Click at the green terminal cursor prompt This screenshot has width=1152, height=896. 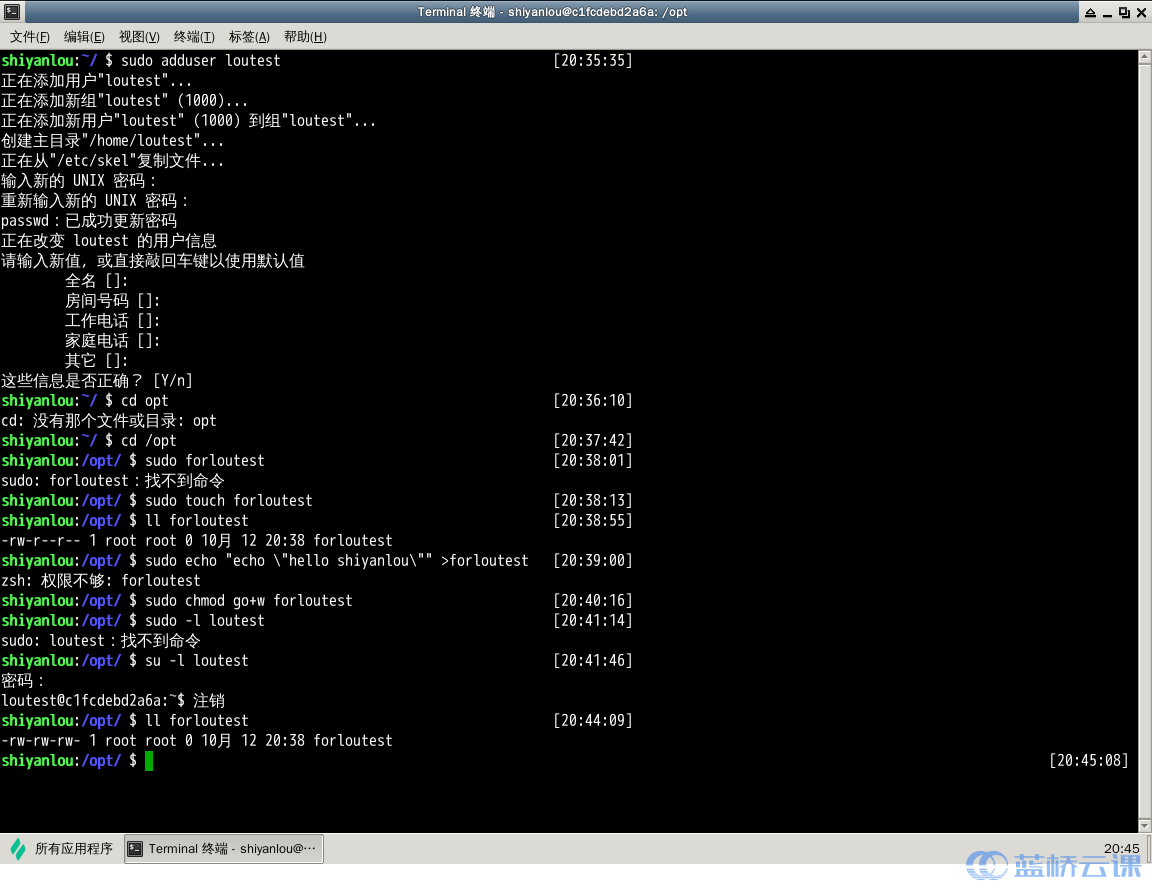point(149,761)
